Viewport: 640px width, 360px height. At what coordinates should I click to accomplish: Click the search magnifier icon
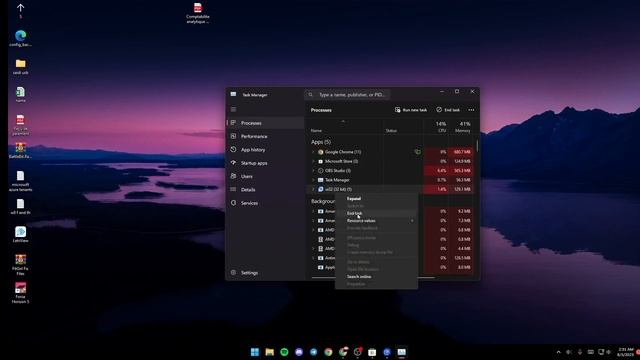[x=311, y=95]
